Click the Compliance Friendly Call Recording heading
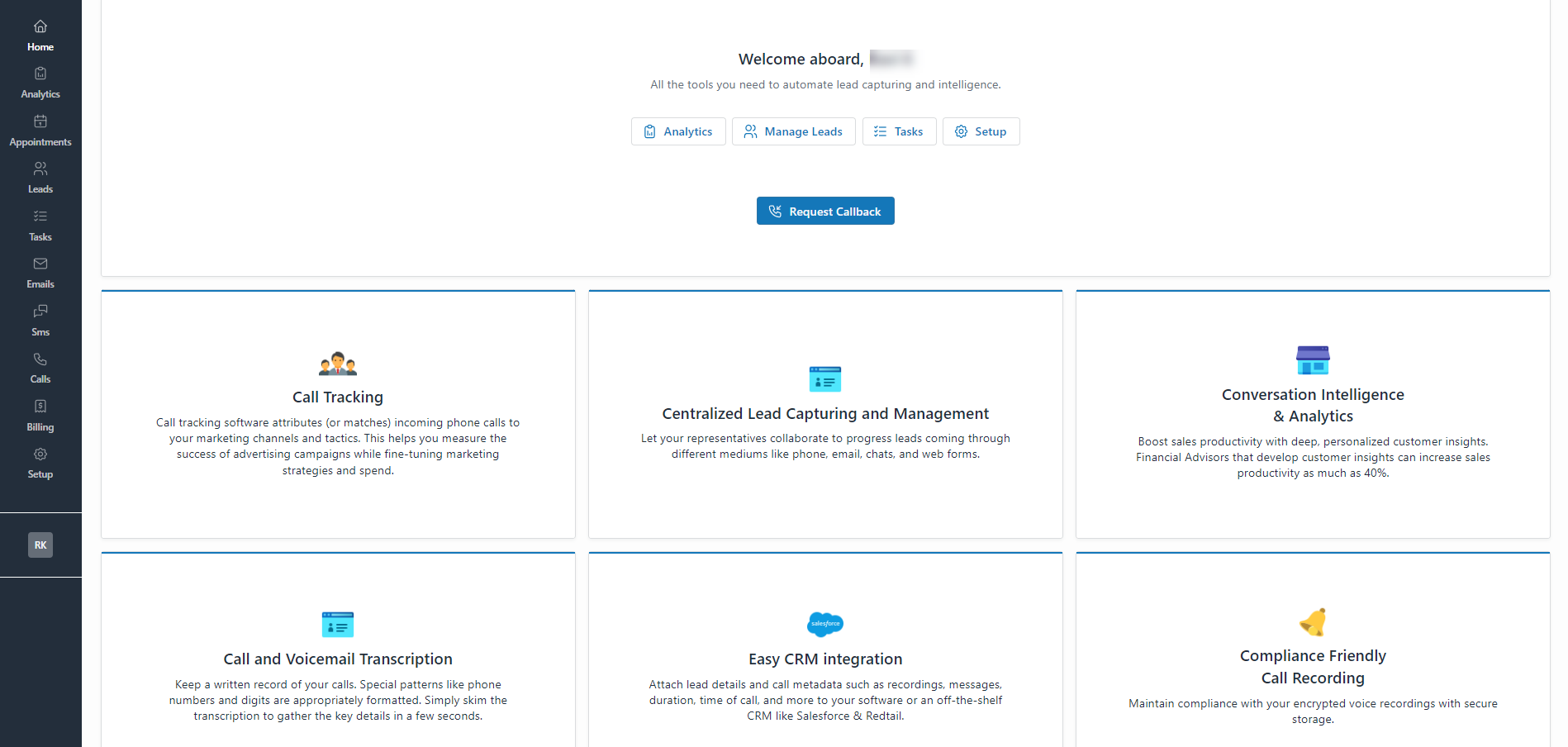The image size is (1568, 747). (x=1313, y=667)
